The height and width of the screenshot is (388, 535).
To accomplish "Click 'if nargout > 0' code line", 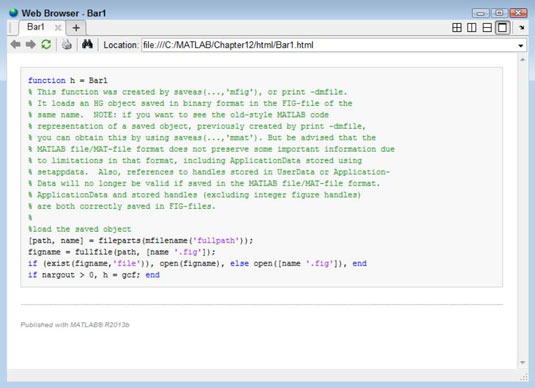I will [94, 275].
